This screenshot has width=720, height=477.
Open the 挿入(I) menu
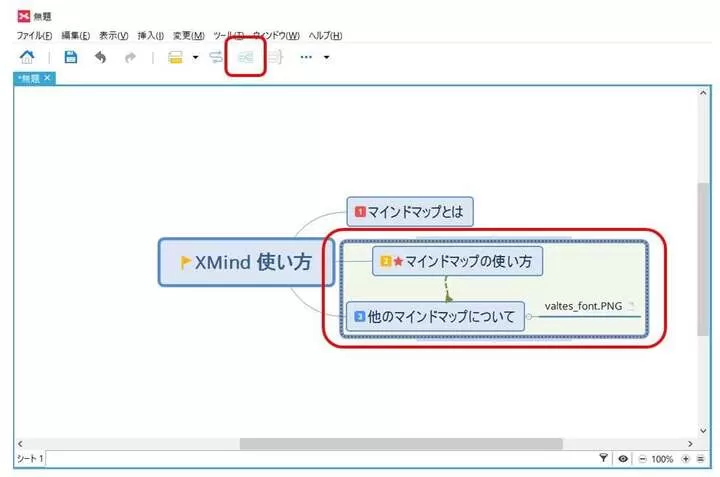point(152,35)
